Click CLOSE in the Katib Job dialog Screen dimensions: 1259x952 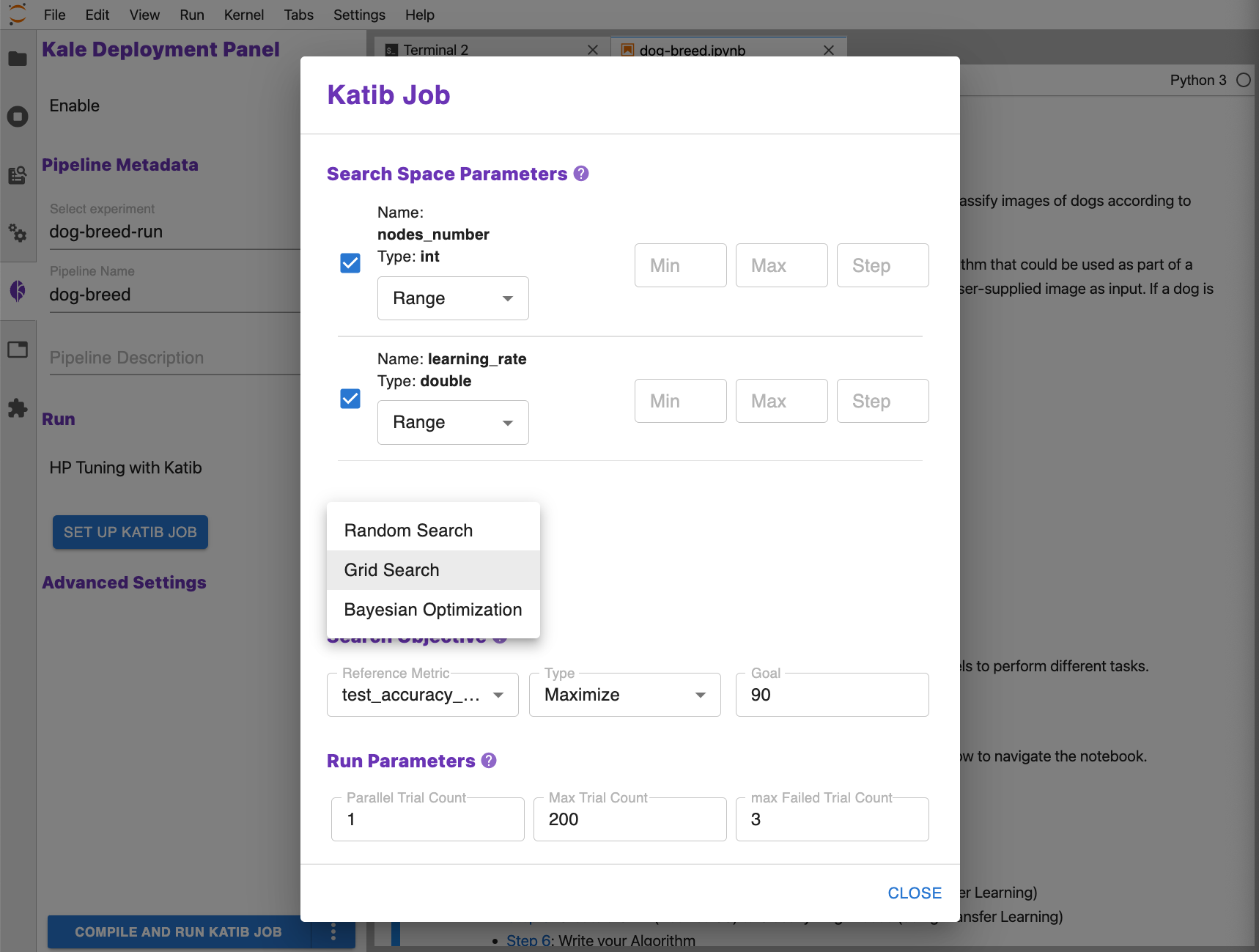[x=915, y=893]
